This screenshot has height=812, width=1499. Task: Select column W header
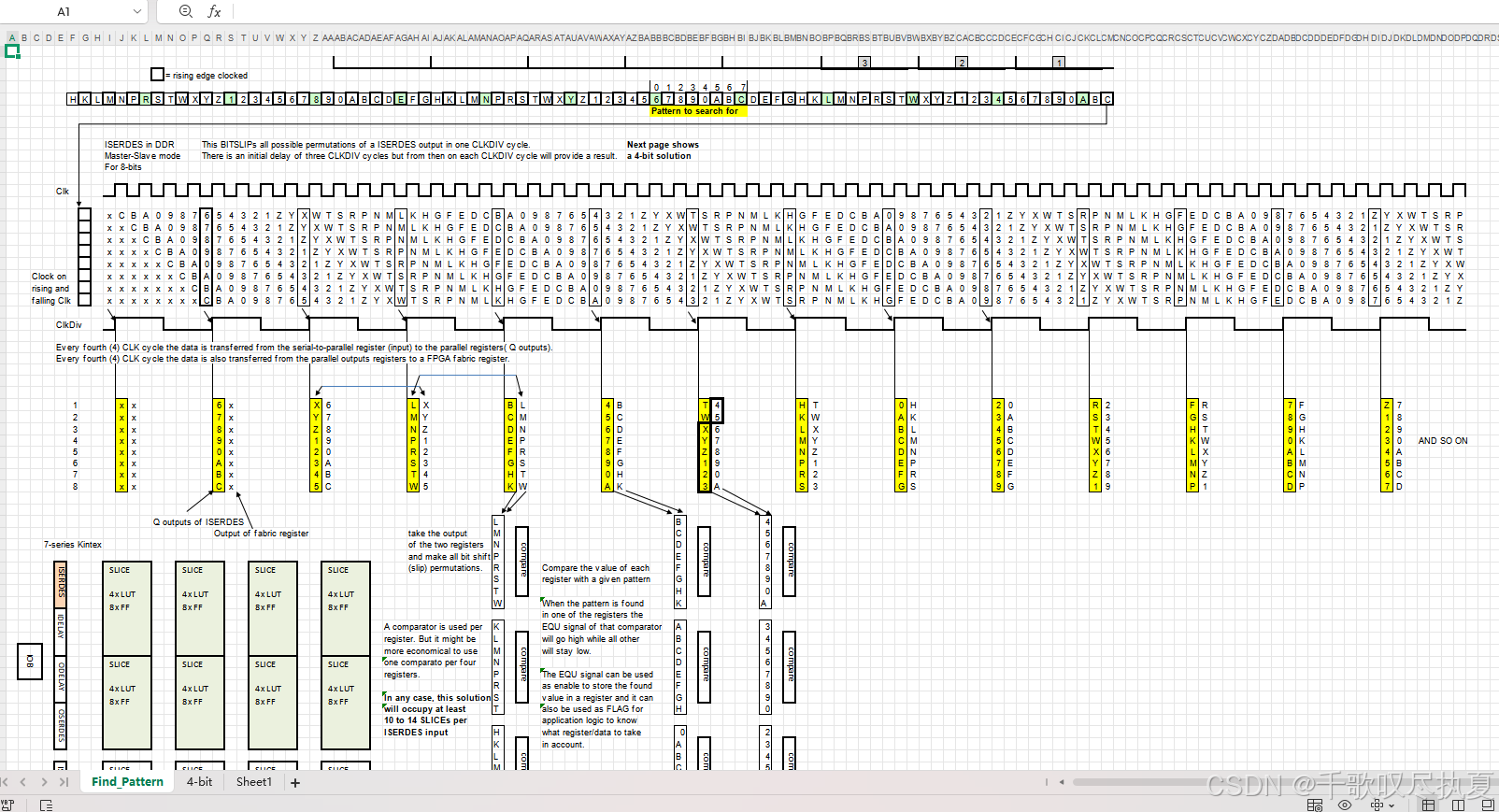(x=279, y=37)
